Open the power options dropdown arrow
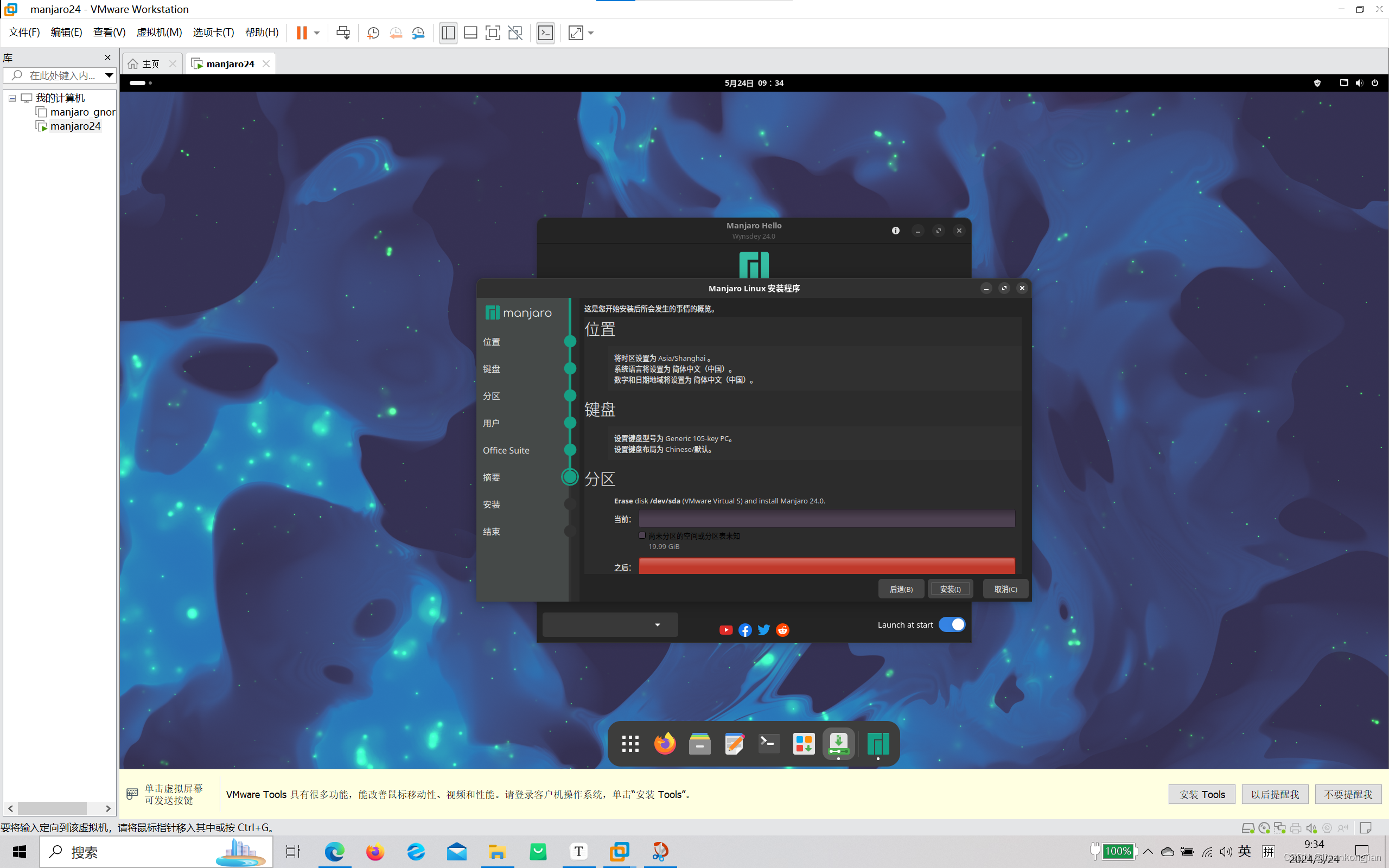 [x=317, y=33]
